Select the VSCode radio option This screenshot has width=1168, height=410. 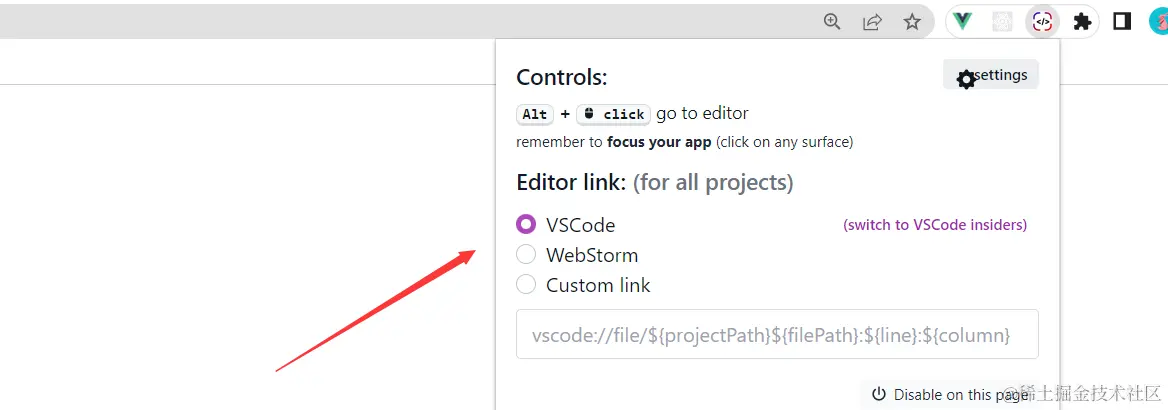[x=526, y=225]
